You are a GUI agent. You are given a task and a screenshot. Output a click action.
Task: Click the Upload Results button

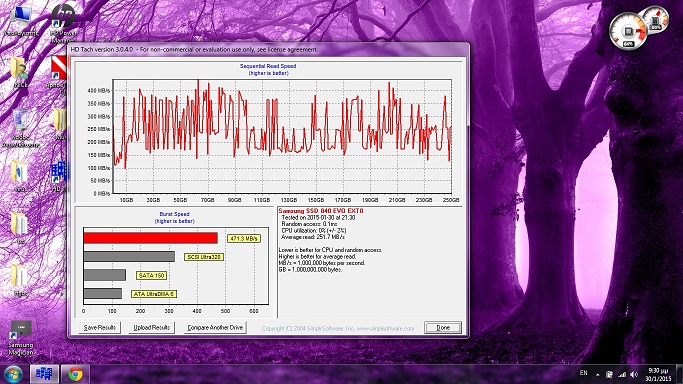152,327
